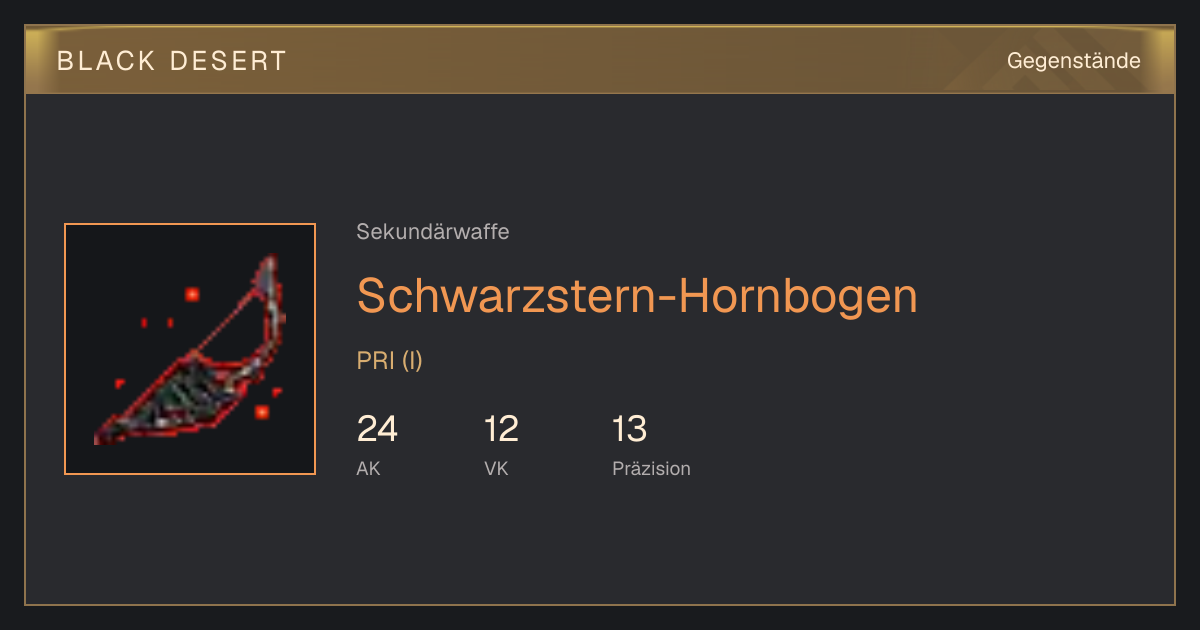
Task: Click the red spark below the bow
Action: (262, 411)
